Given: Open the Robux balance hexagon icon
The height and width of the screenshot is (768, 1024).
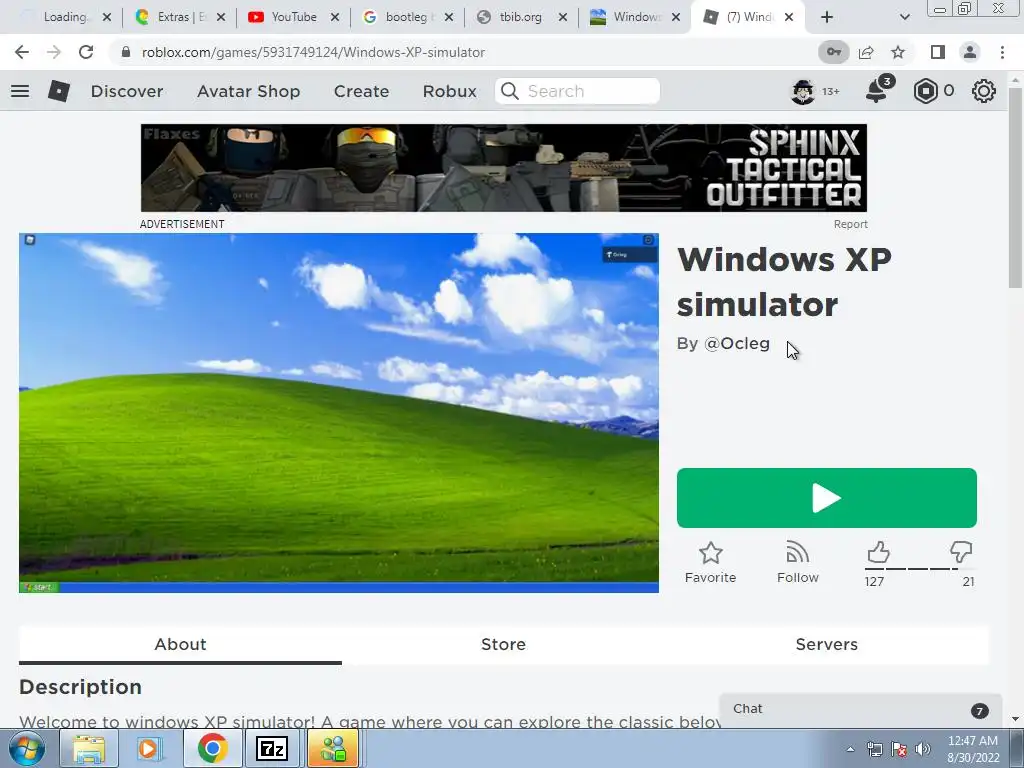Looking at the screenshot, I should 925,91.
